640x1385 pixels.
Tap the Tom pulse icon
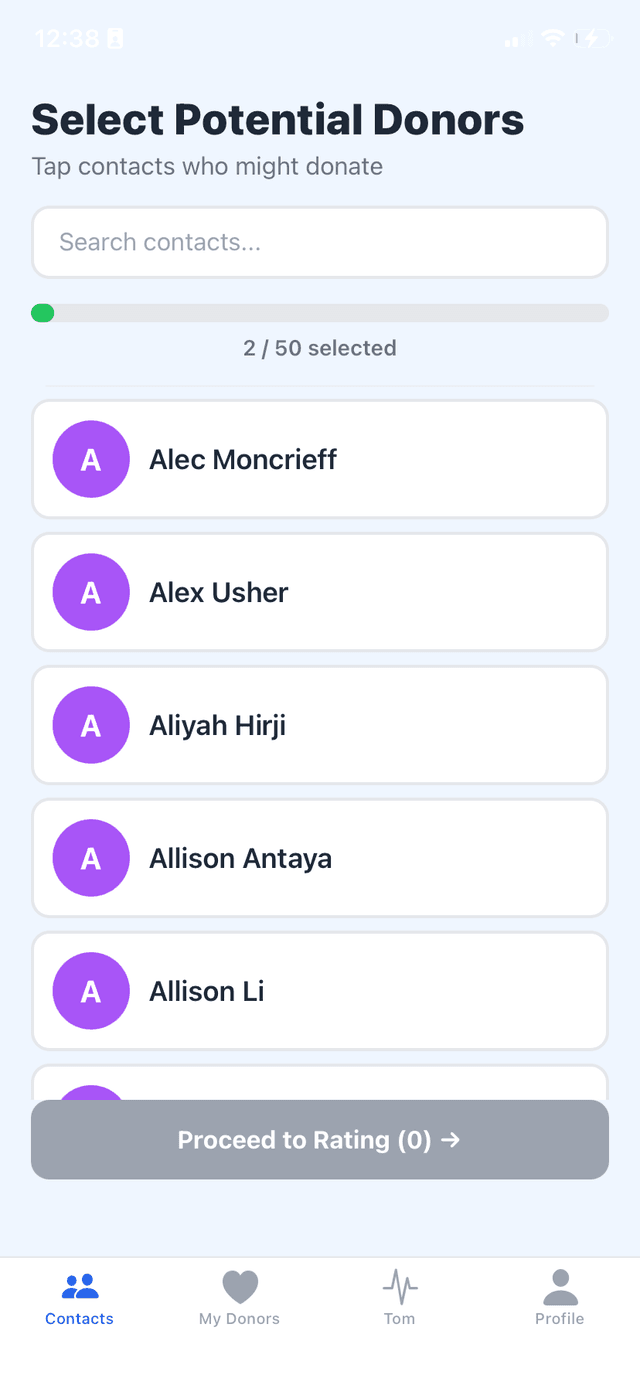(x=400, y=1286)
